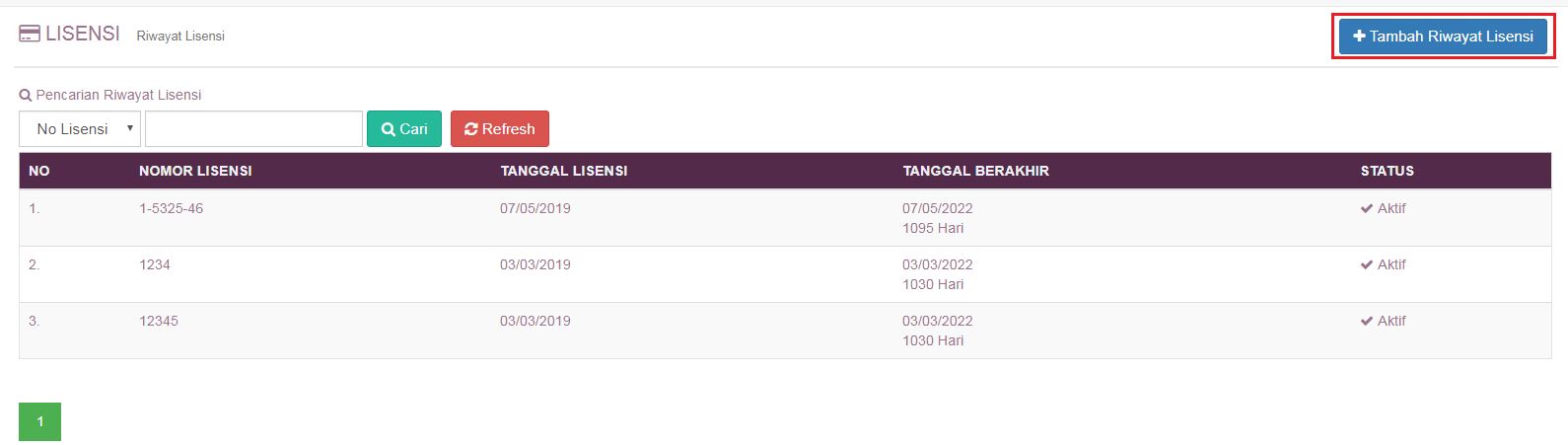Click the magnifier icon beside Pencarian Riwayat Lisensi
The width and height of the screenshot is (1568, 445).
[x=26, y=96]
